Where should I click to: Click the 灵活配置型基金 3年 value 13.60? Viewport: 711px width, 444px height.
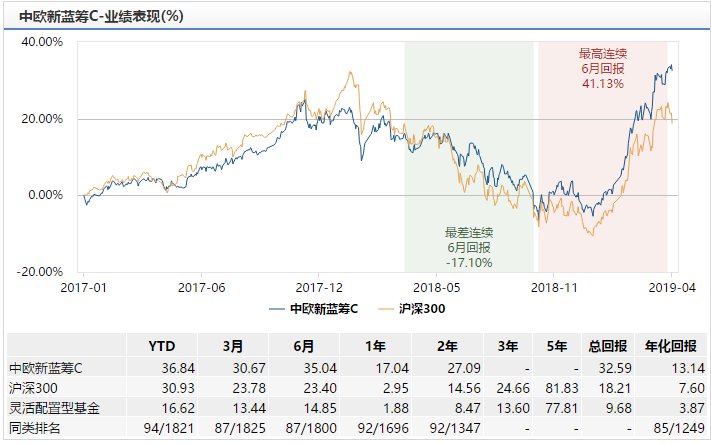(513, 408)
